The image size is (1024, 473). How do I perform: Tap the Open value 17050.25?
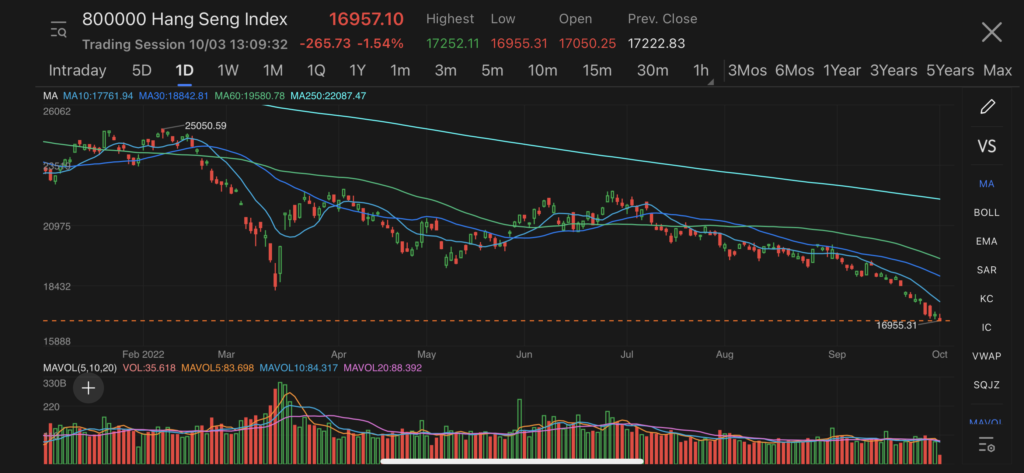(587, 44)
